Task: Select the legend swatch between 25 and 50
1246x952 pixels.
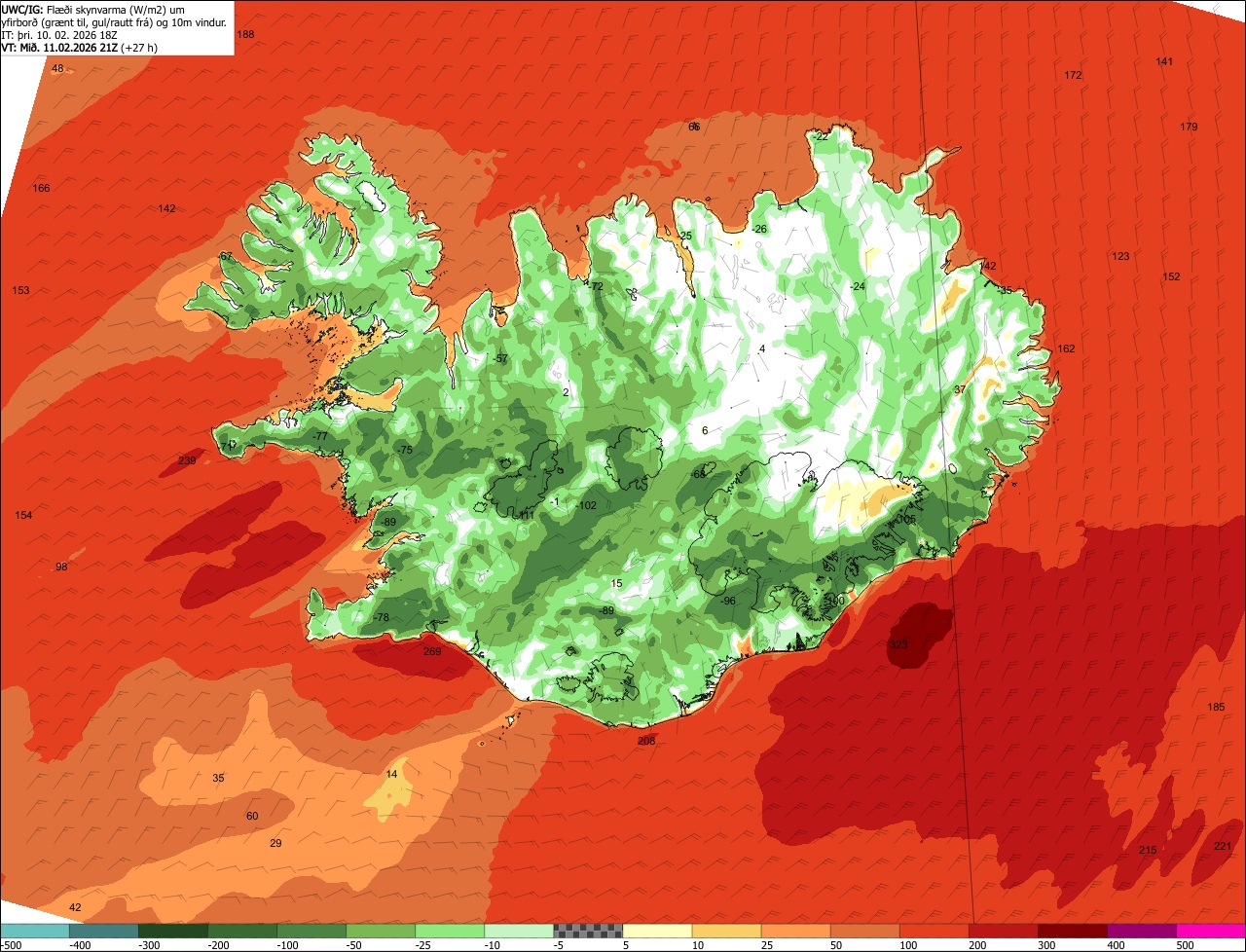Action: (x=795, y=931)
